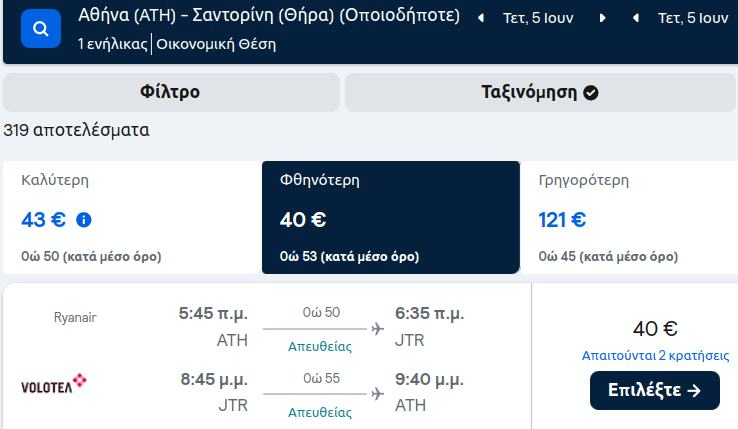Select the Γρηγορότερη sorting tab
Viewport: 738px width, 429px height.
click(x=629, y=218)
